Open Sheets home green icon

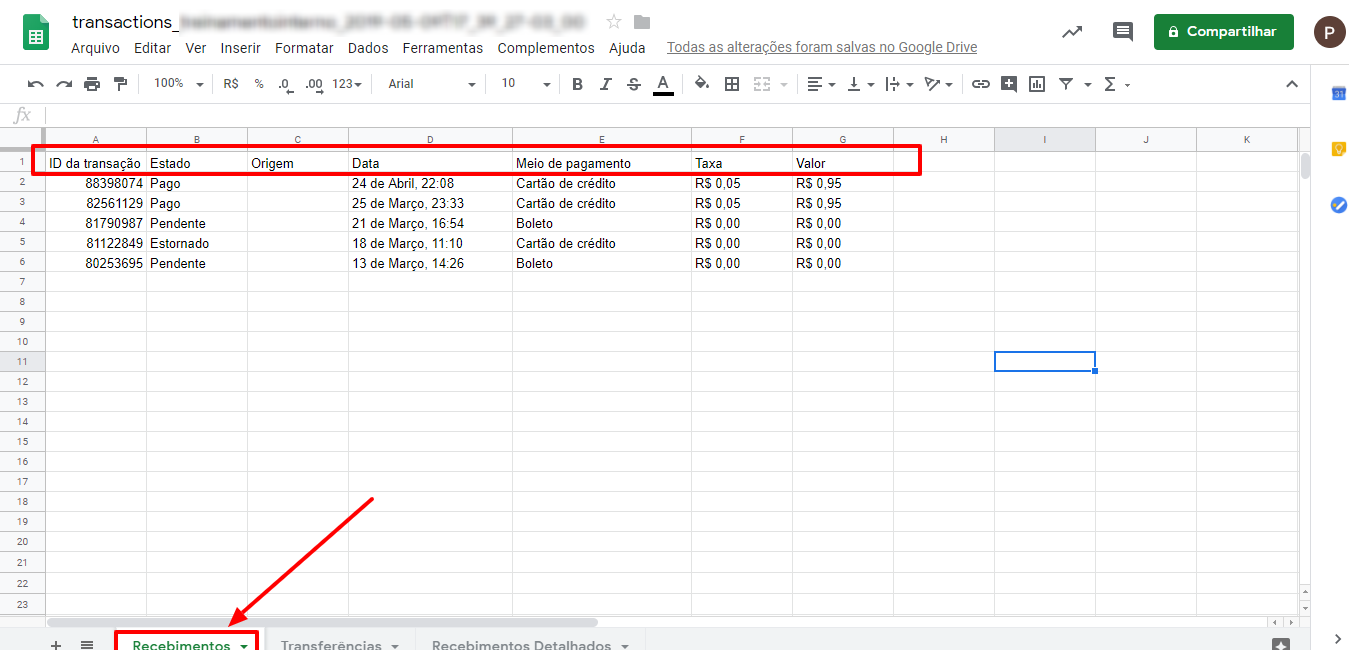pyautogui.click(x=37, y=32)
